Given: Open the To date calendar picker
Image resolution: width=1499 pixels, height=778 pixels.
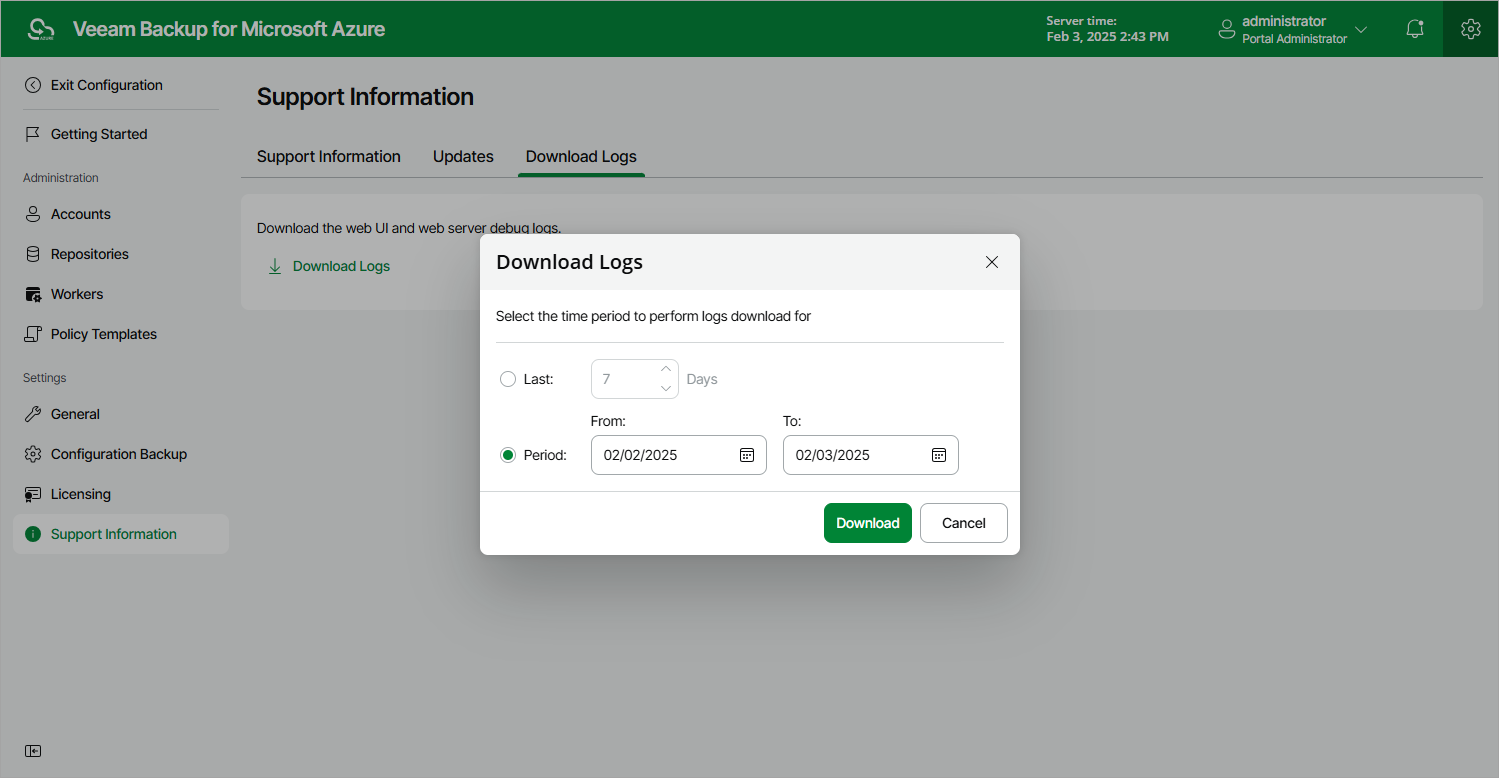Looking at the screenshot, I should point(939,455).
